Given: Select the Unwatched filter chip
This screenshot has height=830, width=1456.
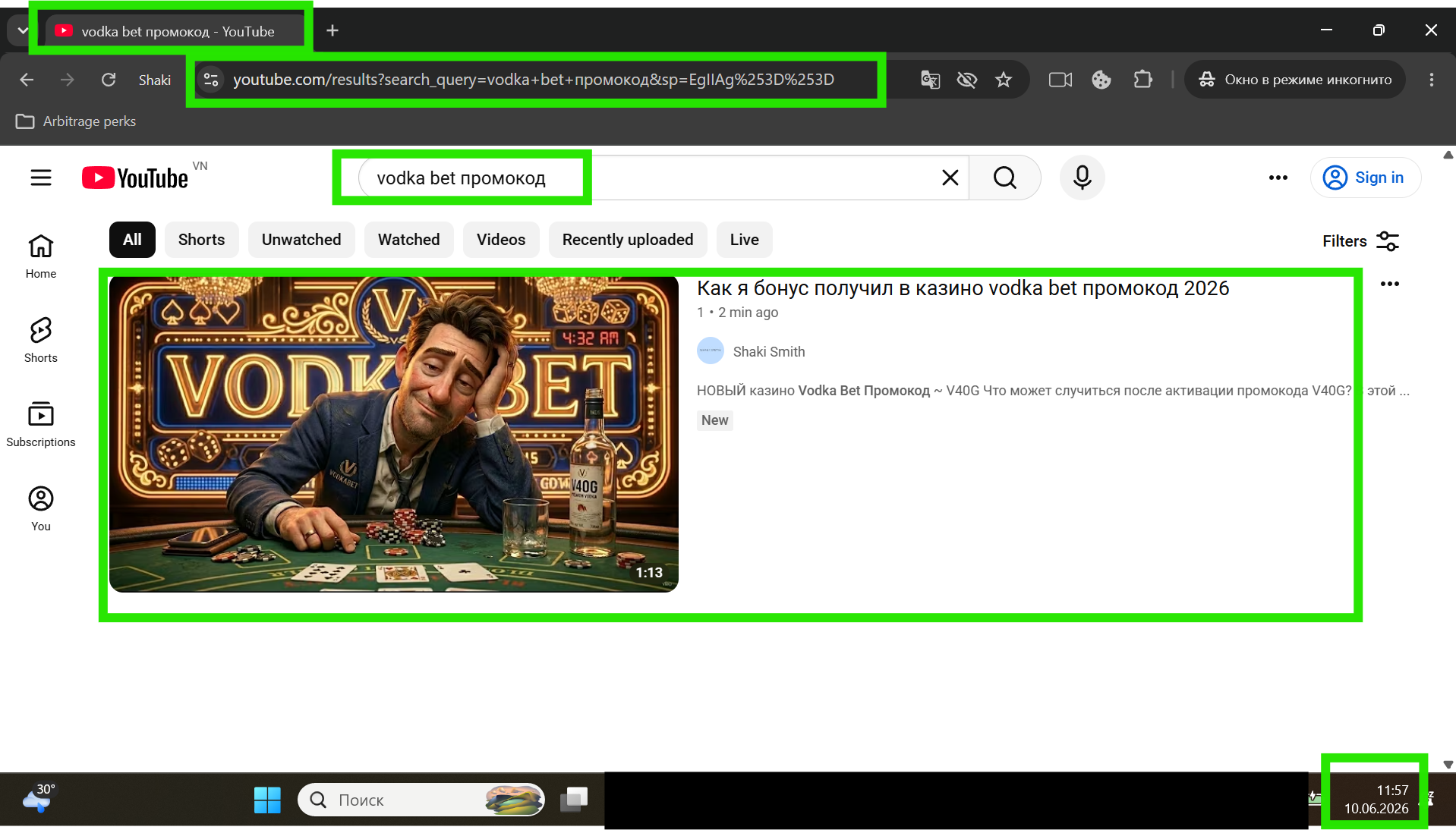Looking at the screenshot, I should tap(301, 240).
